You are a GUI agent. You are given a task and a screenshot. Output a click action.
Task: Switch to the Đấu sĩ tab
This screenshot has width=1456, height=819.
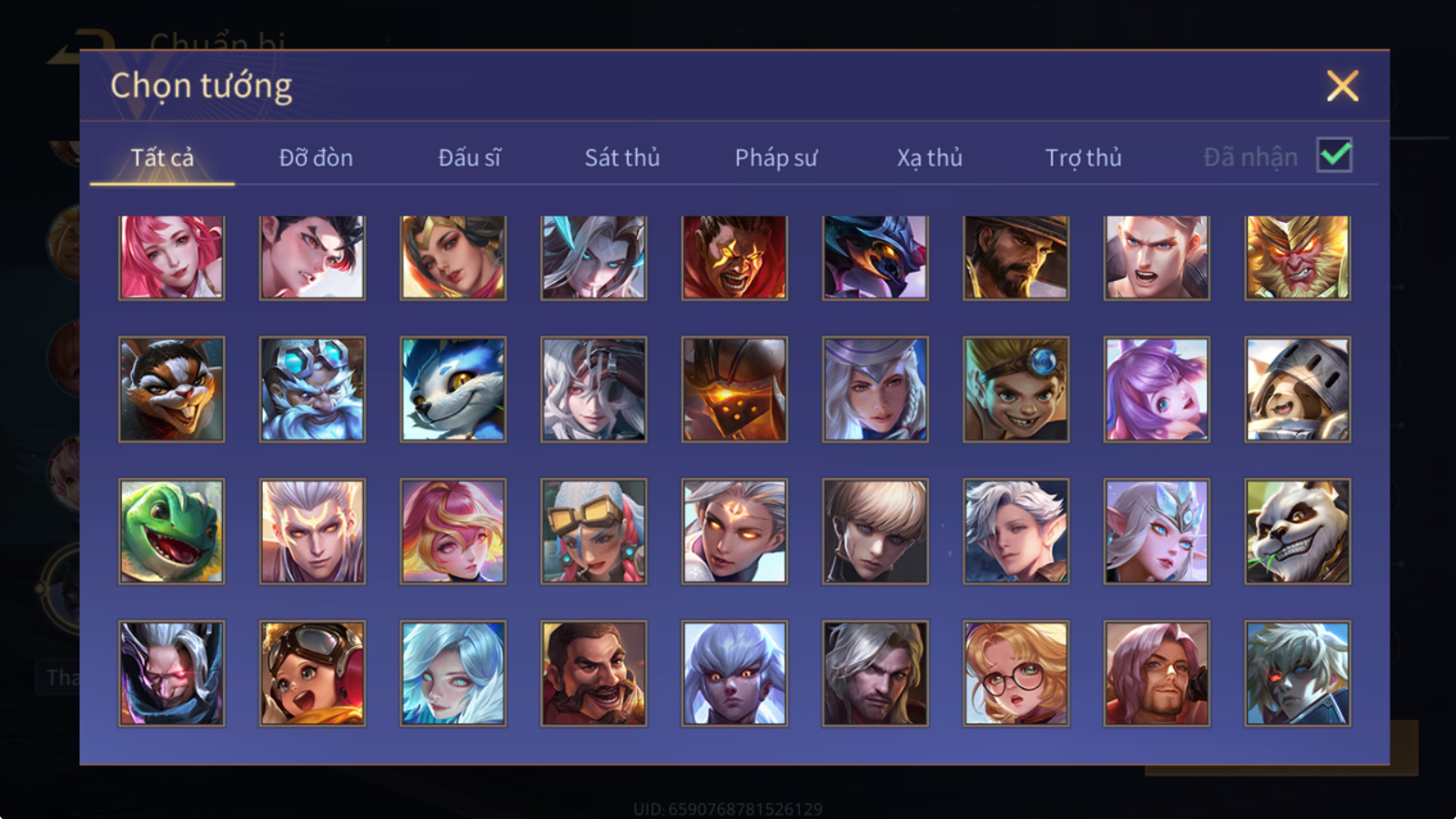coord(470,157)
